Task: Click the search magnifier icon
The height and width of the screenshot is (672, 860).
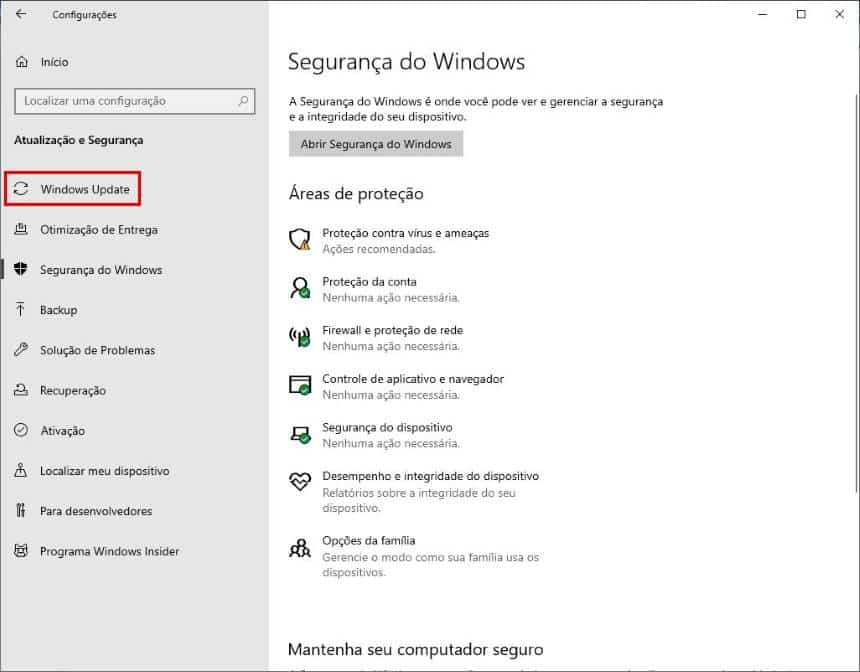Action: [x=243, y=101]
